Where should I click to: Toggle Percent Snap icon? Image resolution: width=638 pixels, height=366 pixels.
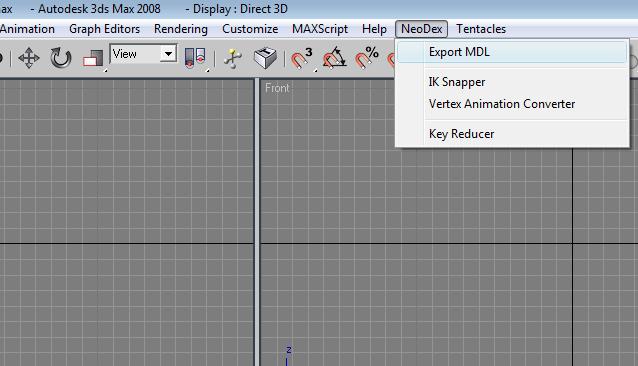367,58
